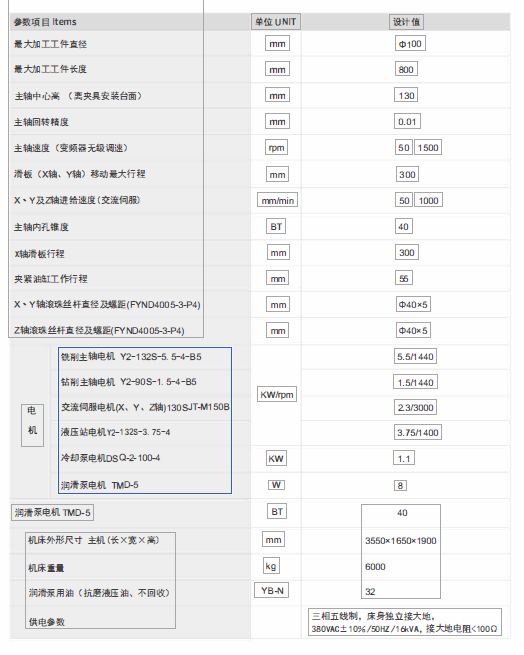Click the KW/rpm unit box
Viewport: 524px width, 655px height.
[x=277, y=394]
